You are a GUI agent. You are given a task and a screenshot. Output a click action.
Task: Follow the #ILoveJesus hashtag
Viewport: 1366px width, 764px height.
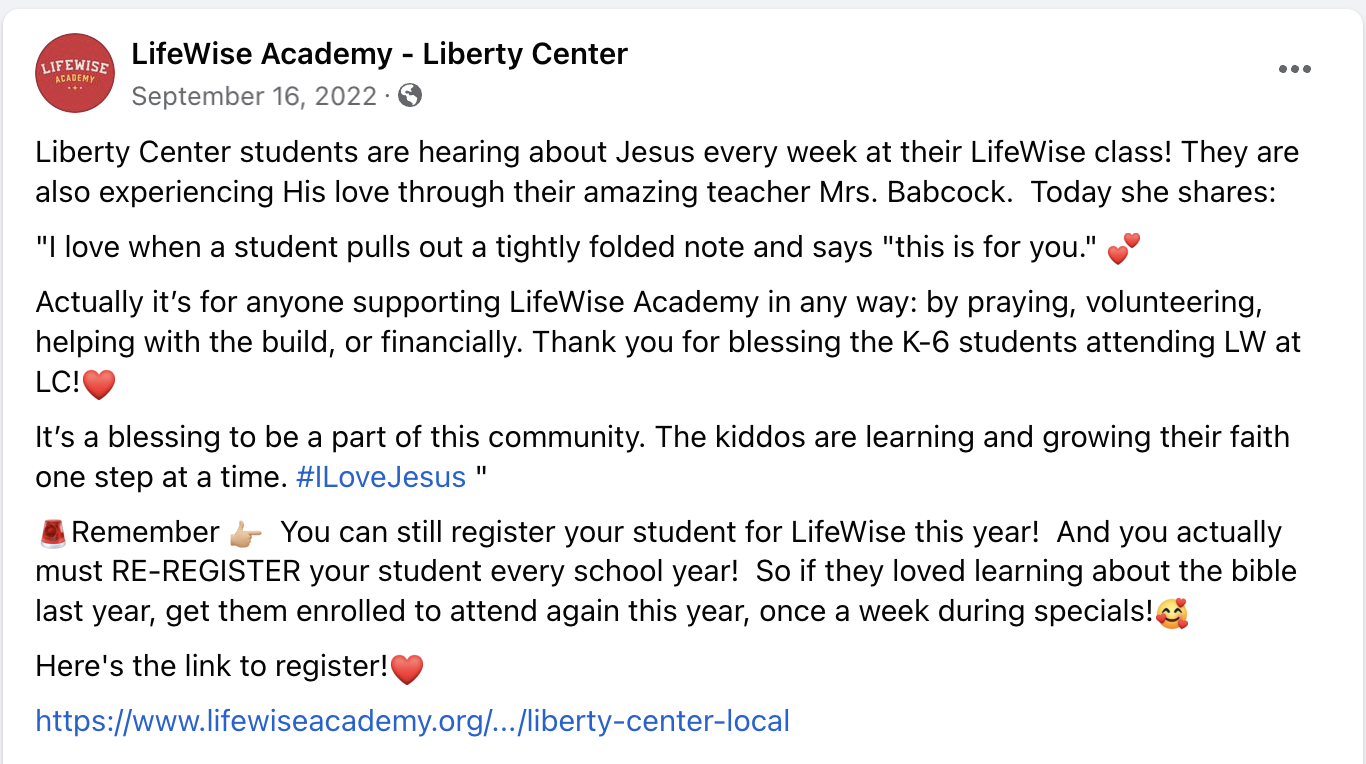click(382, 477)
